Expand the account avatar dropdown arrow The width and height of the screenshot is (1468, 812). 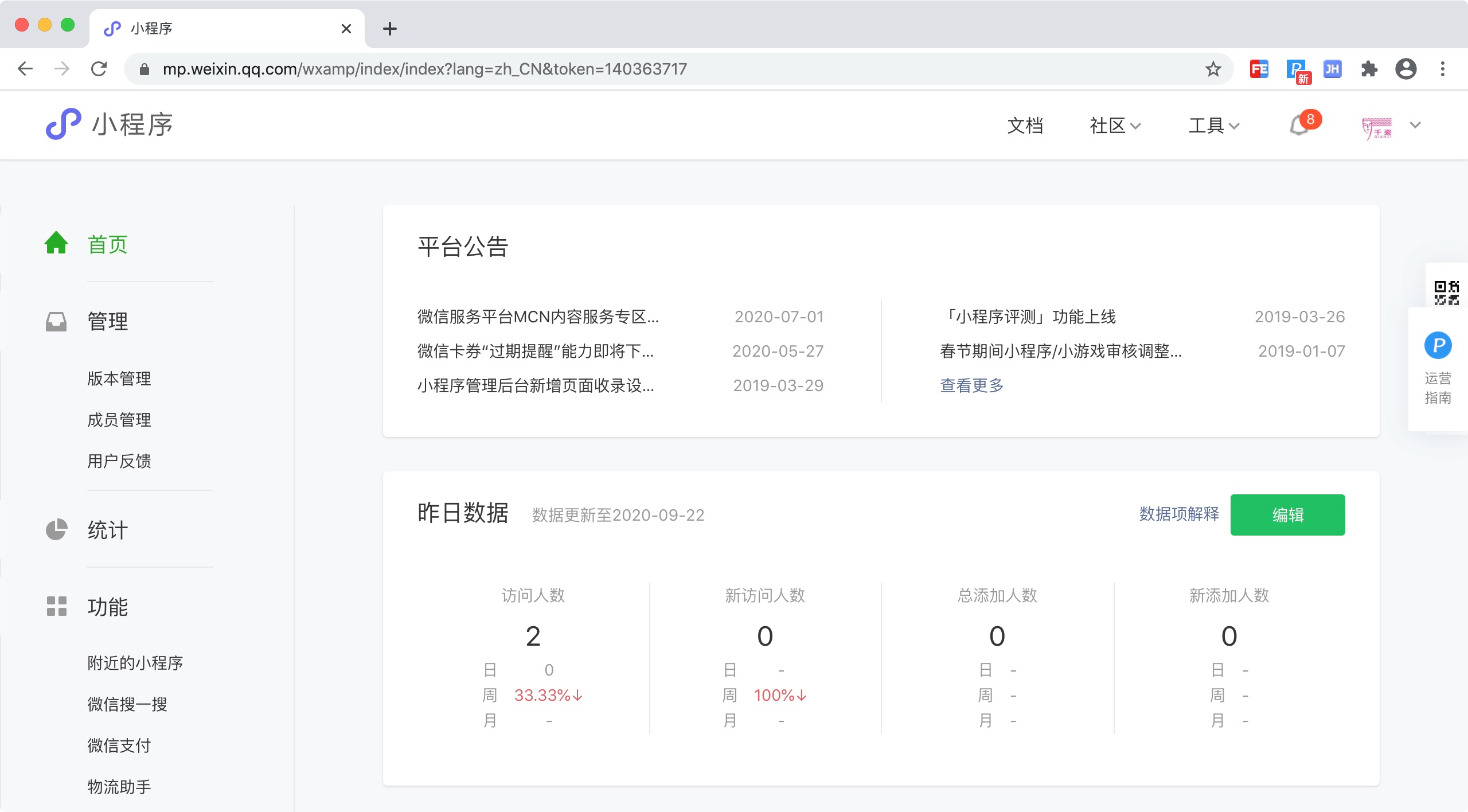pos(1415,125)
